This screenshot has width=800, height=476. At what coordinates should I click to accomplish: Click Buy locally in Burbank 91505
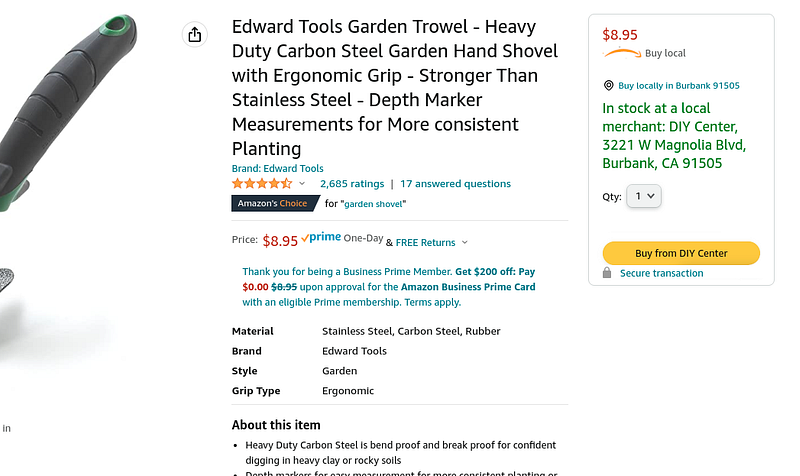(678, 86)
